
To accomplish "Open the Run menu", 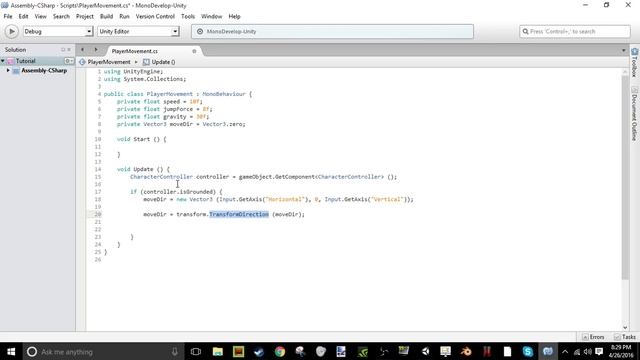I will (124, 16).
